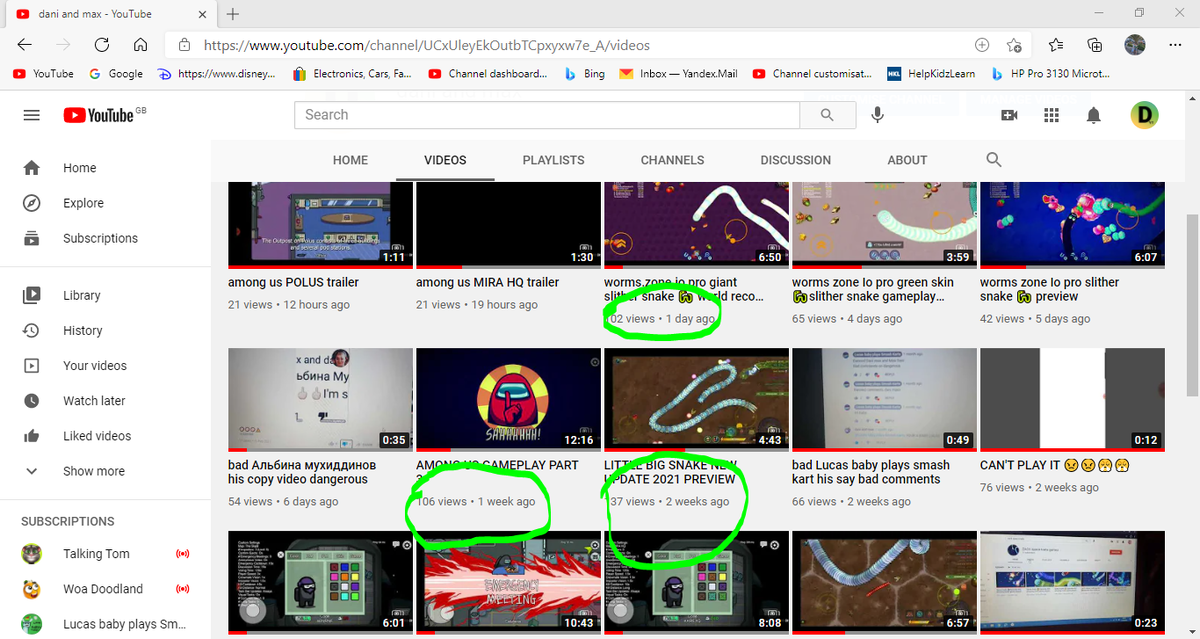
Task: Open the worms zone io pro green skin thumbnail
Action: click(884, 225)
